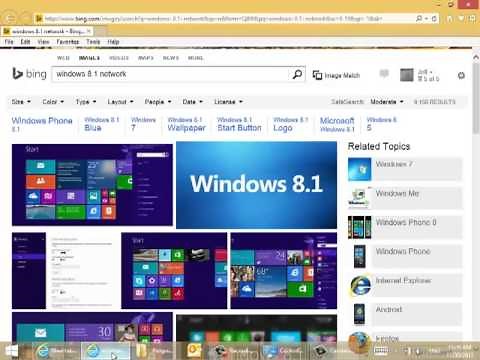Click the touch keyboard tray icon
Viewport: 480px width, 360px height.
coord(381,350)
